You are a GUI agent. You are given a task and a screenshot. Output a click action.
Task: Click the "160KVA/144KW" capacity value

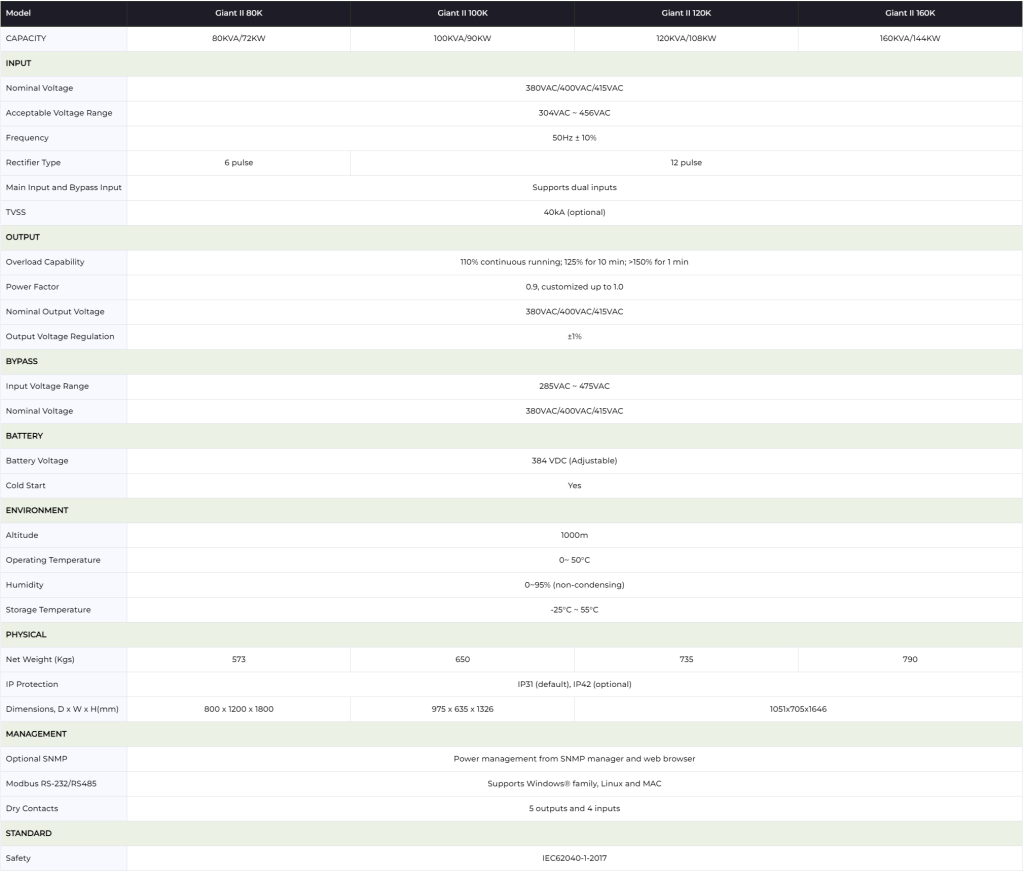910,39
